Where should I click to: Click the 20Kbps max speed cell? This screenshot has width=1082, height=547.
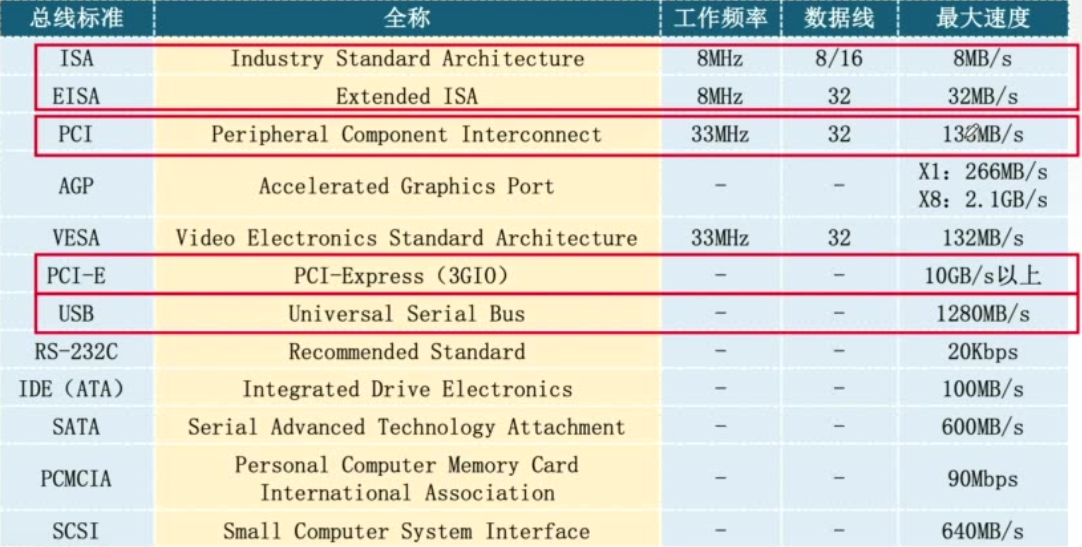click(x=982, y=352)
